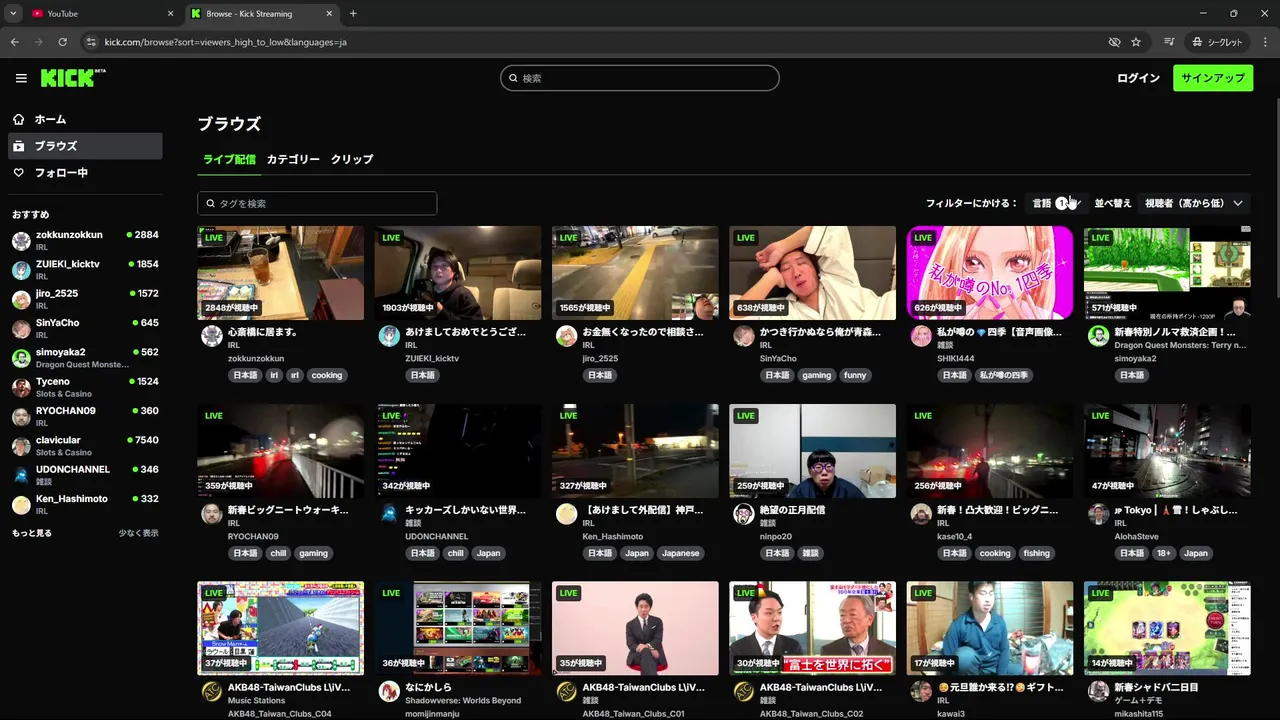Click the third-party cookies eye icon in address bar

coord(1114,42)
